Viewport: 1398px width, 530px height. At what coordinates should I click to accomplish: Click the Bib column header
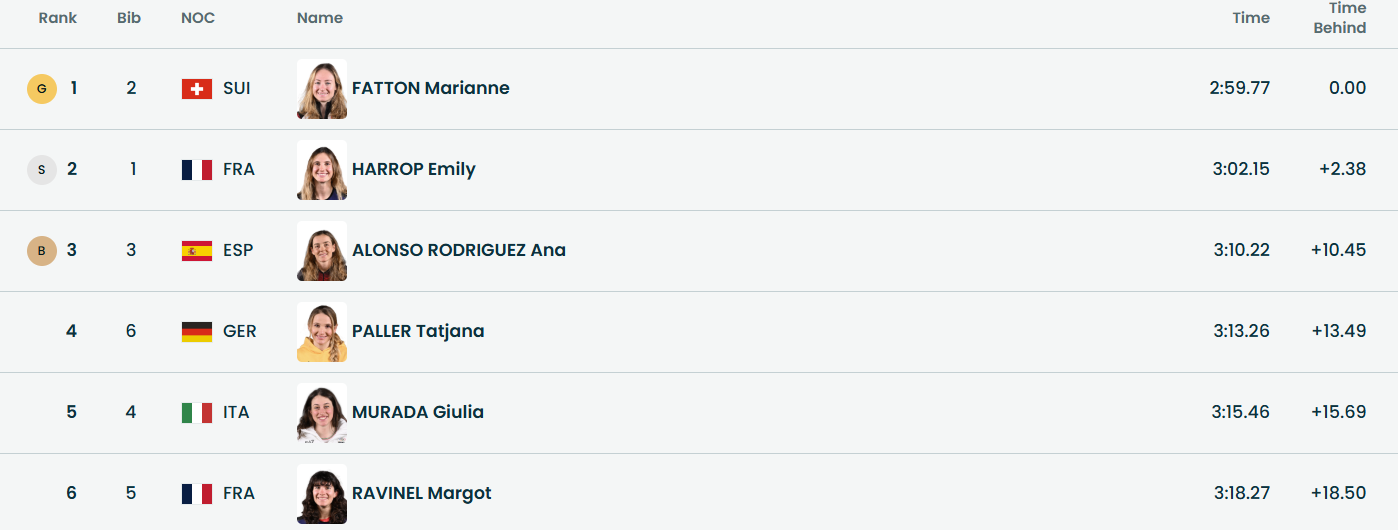pos(129,18)
